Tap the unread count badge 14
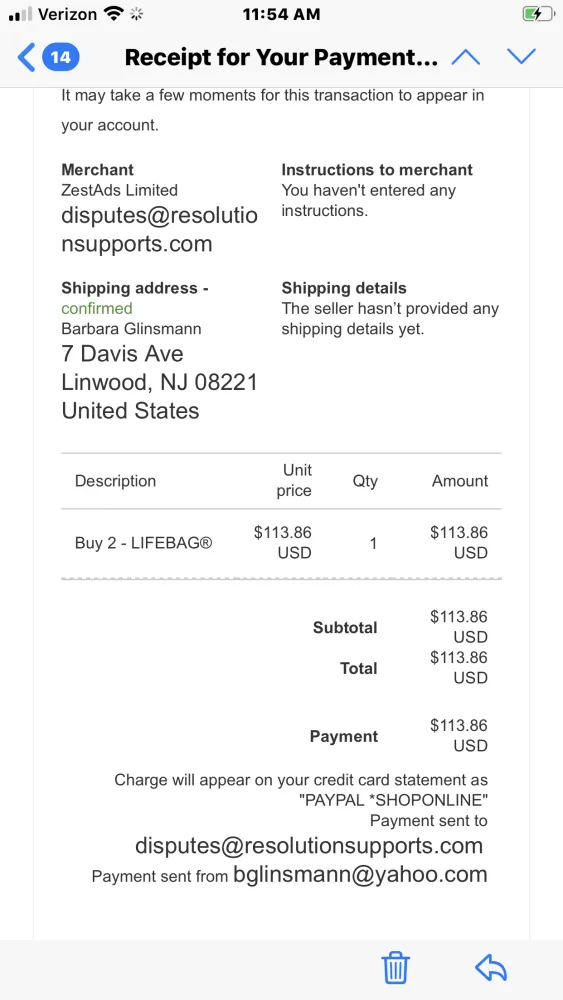563x1000 pixels. point(61,58)
